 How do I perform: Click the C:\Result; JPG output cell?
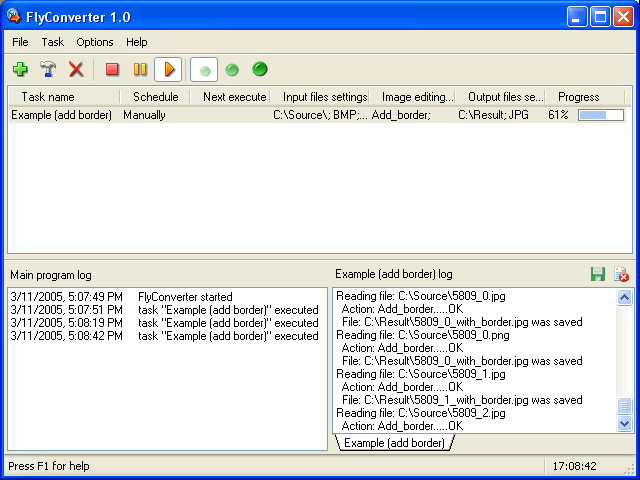click(x=493, y=115)
